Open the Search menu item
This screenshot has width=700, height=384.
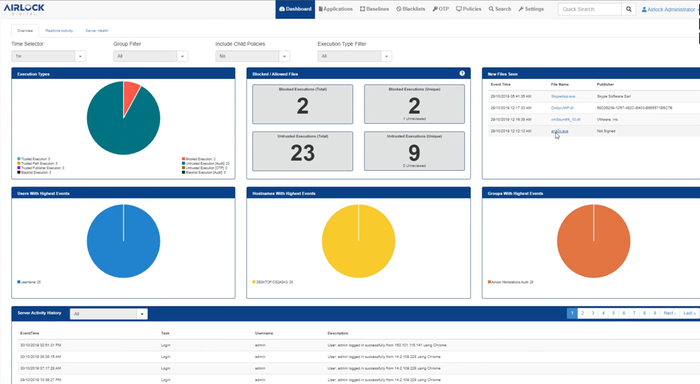(x=500, y=9)
